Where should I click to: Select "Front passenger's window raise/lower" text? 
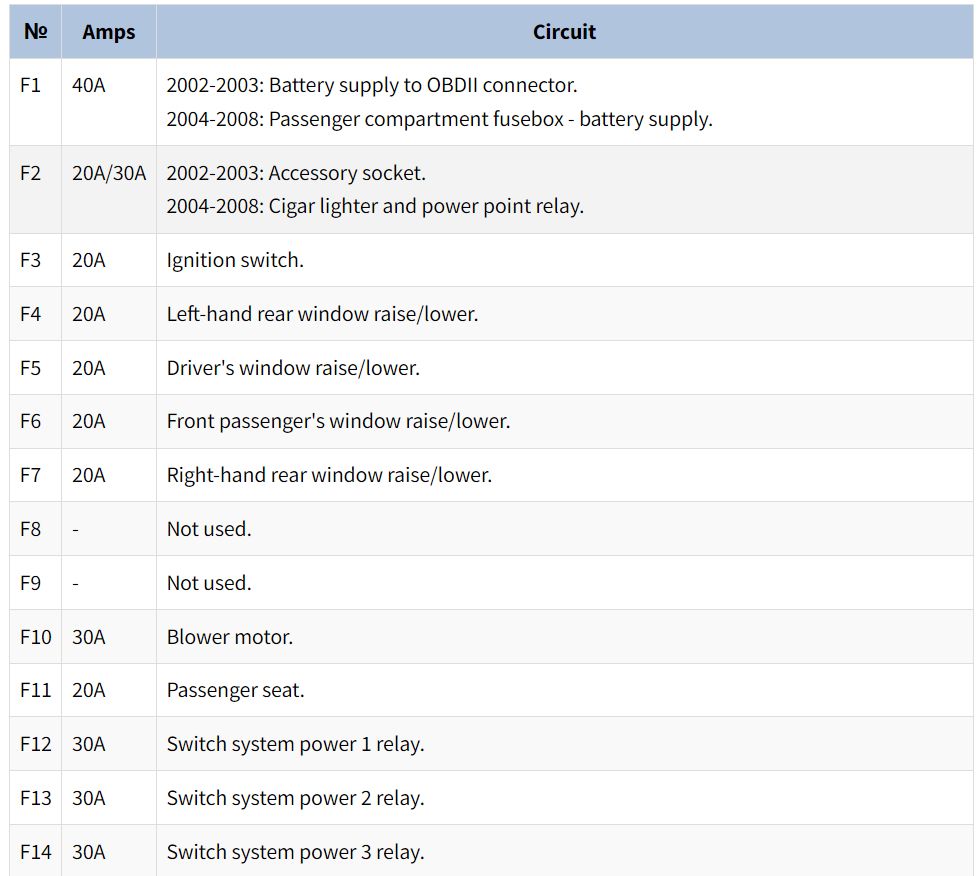pyautogui.click(x=338, y=422)
